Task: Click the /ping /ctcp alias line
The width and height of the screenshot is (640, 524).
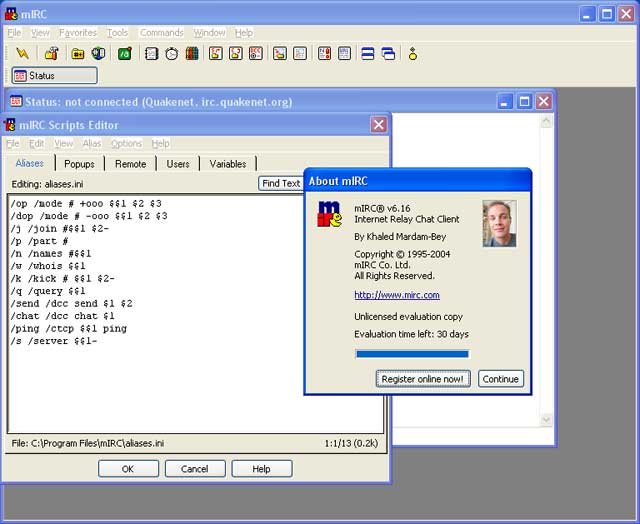Action: [69, 329]
